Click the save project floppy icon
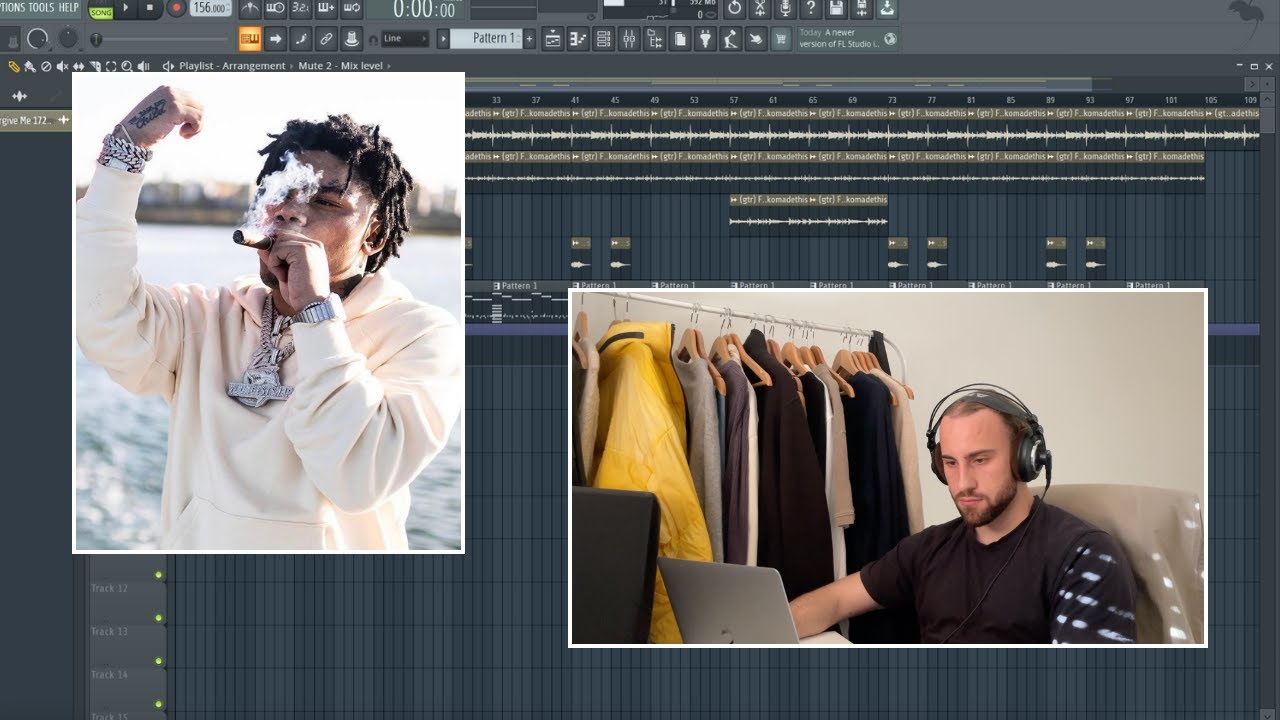 [x=836, y=8]
